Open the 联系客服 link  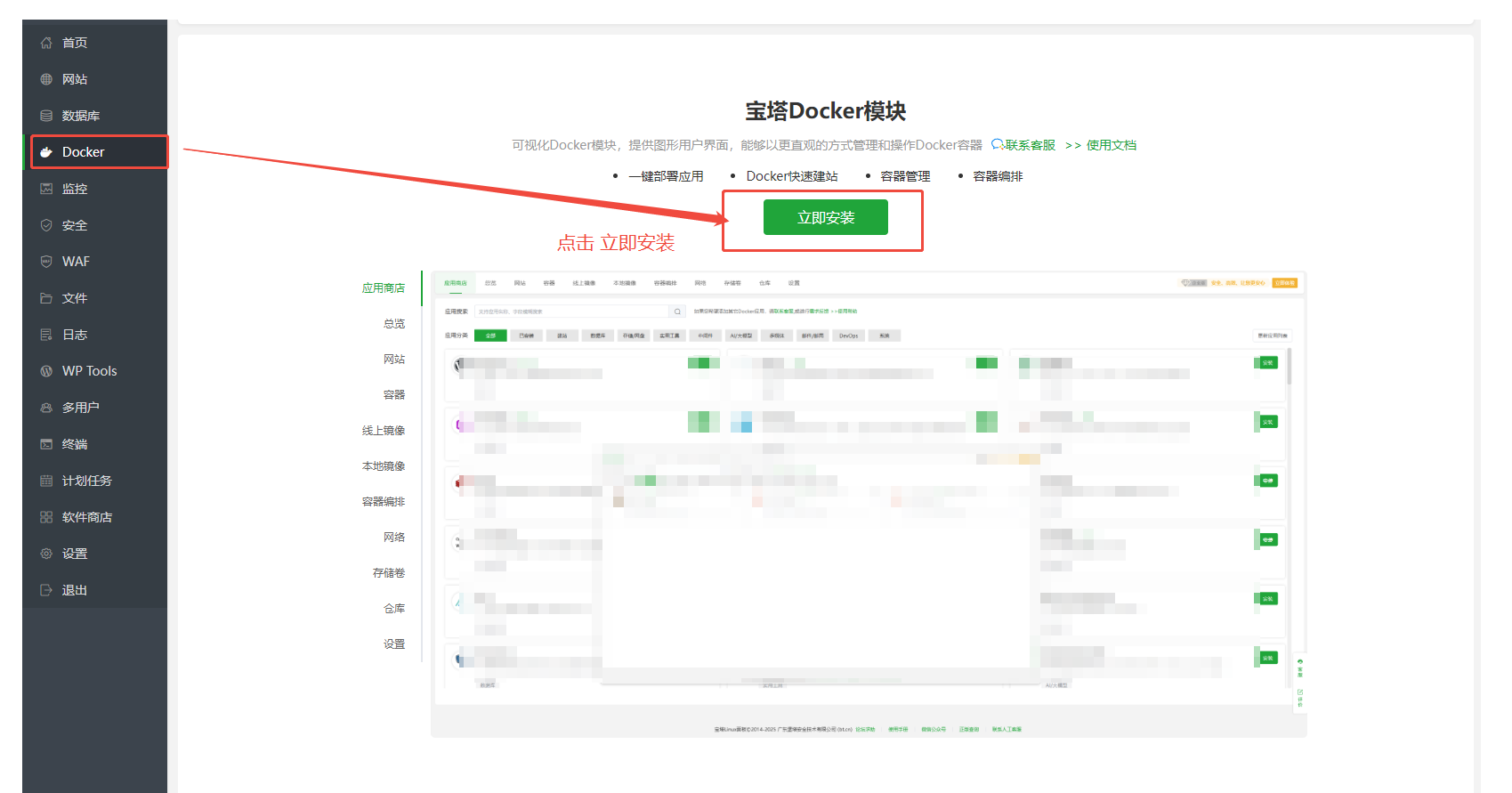[1023, 145]
